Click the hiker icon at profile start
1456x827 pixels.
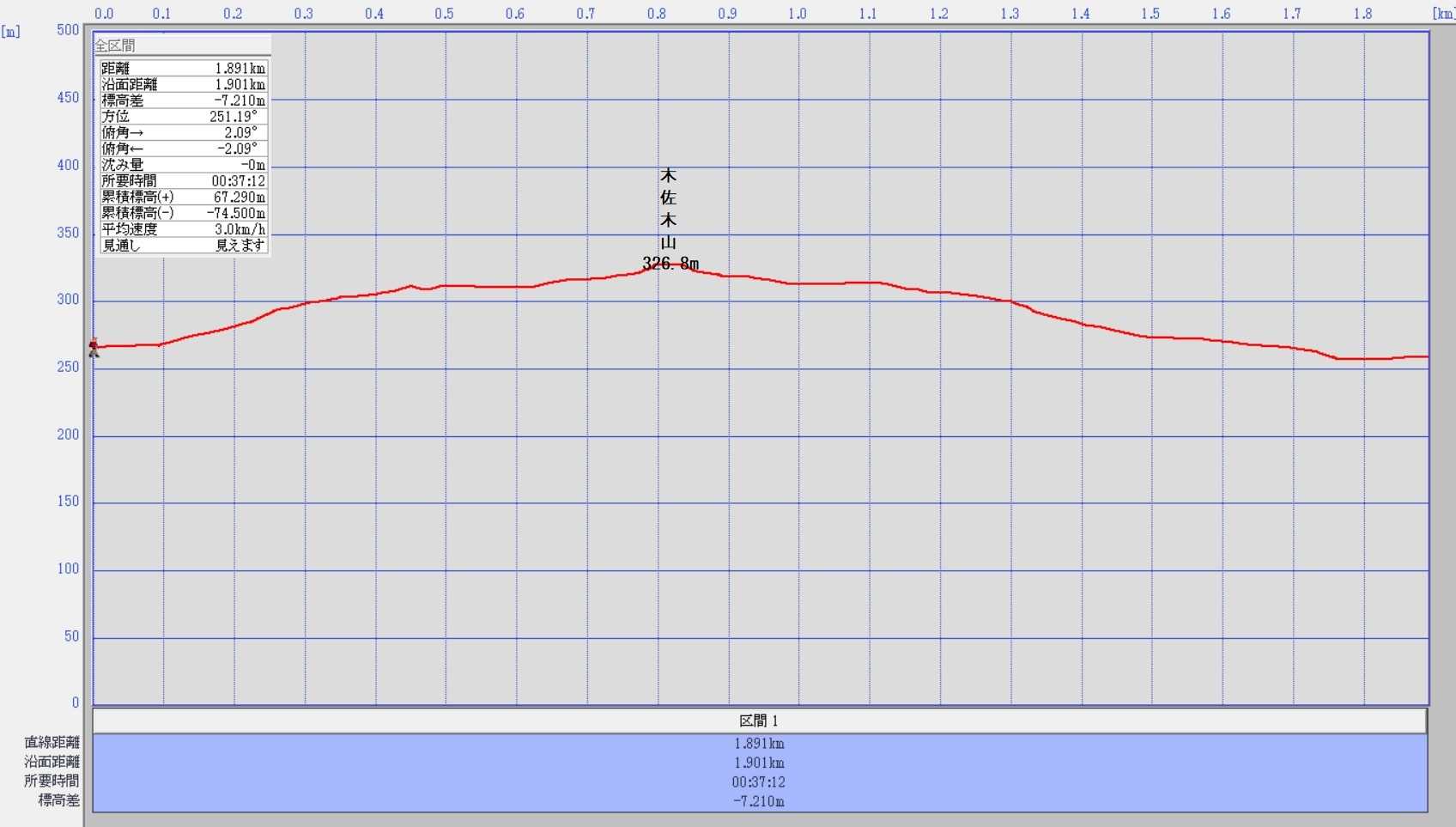(x=94, y=347)
